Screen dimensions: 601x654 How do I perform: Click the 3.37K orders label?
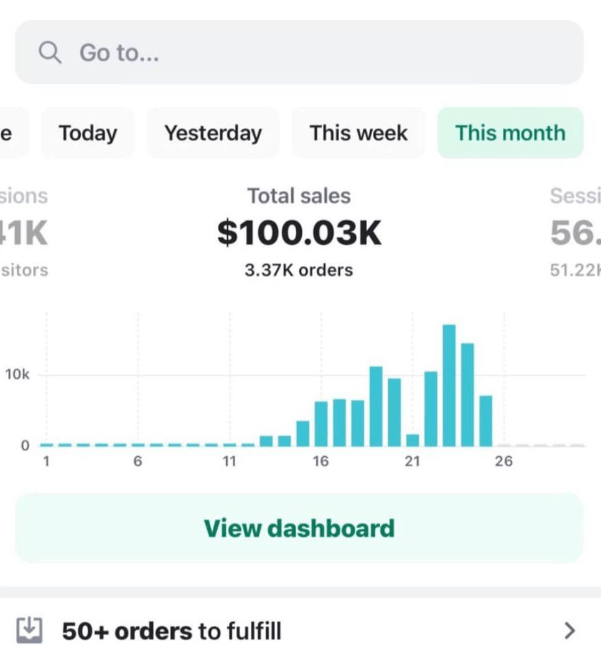[x=299, y=270]
